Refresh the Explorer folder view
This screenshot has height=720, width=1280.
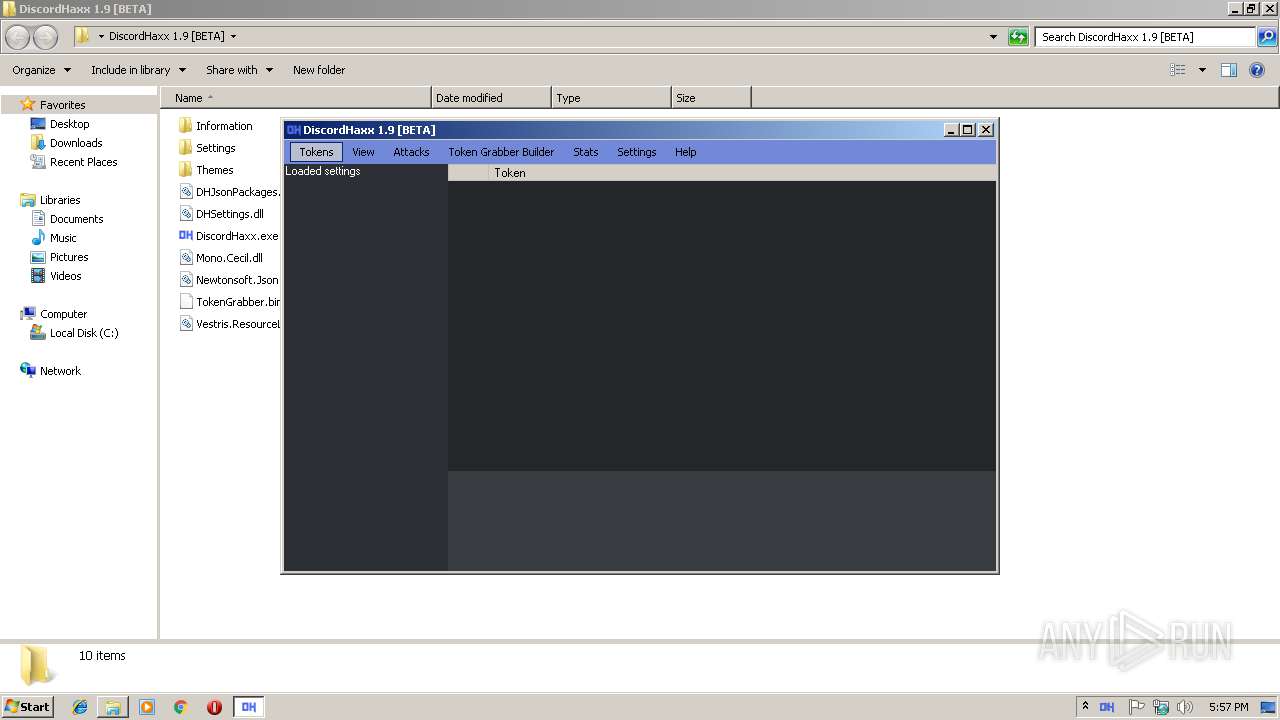[x=1018, y=37]
